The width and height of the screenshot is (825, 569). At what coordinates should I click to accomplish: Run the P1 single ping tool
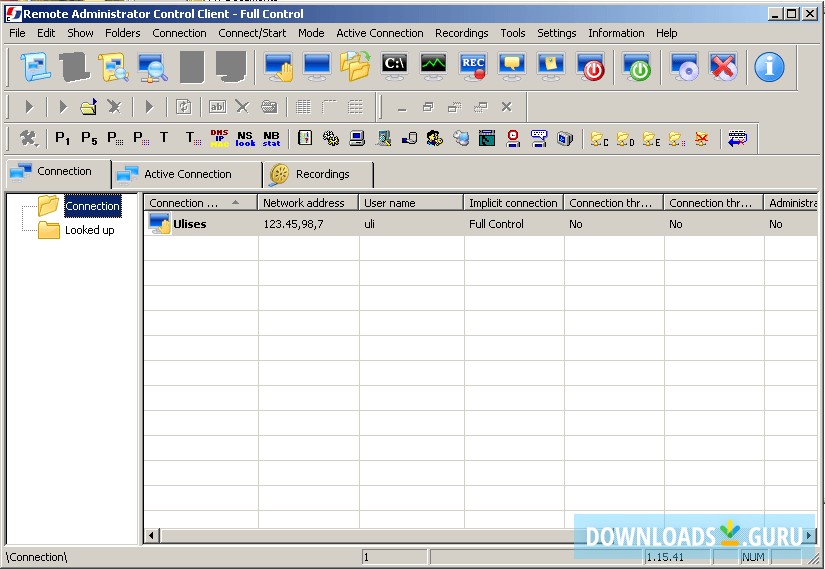click(63, 138)
